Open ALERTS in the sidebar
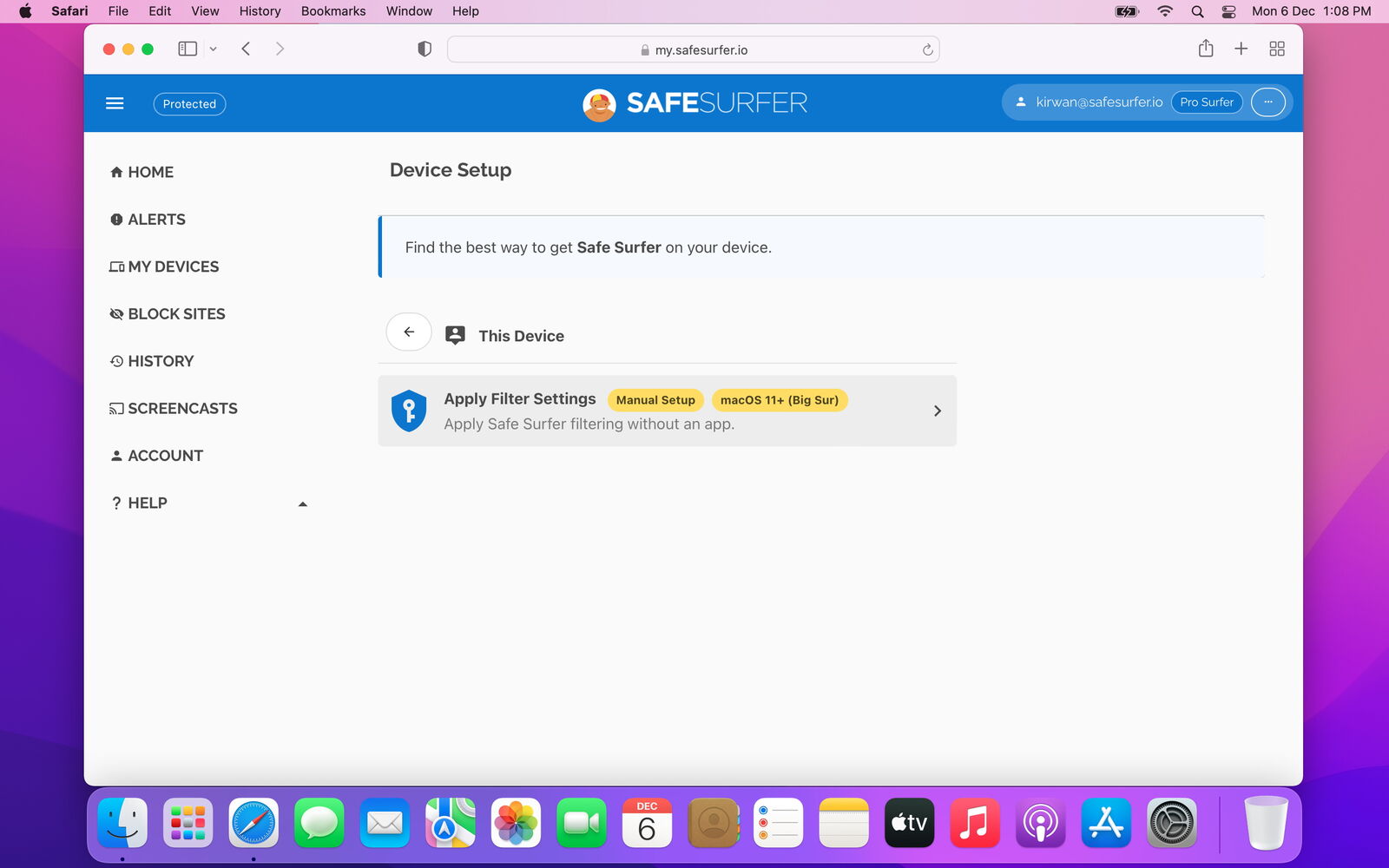Viewport: 1389px width, 868px height. click(148, 220)
